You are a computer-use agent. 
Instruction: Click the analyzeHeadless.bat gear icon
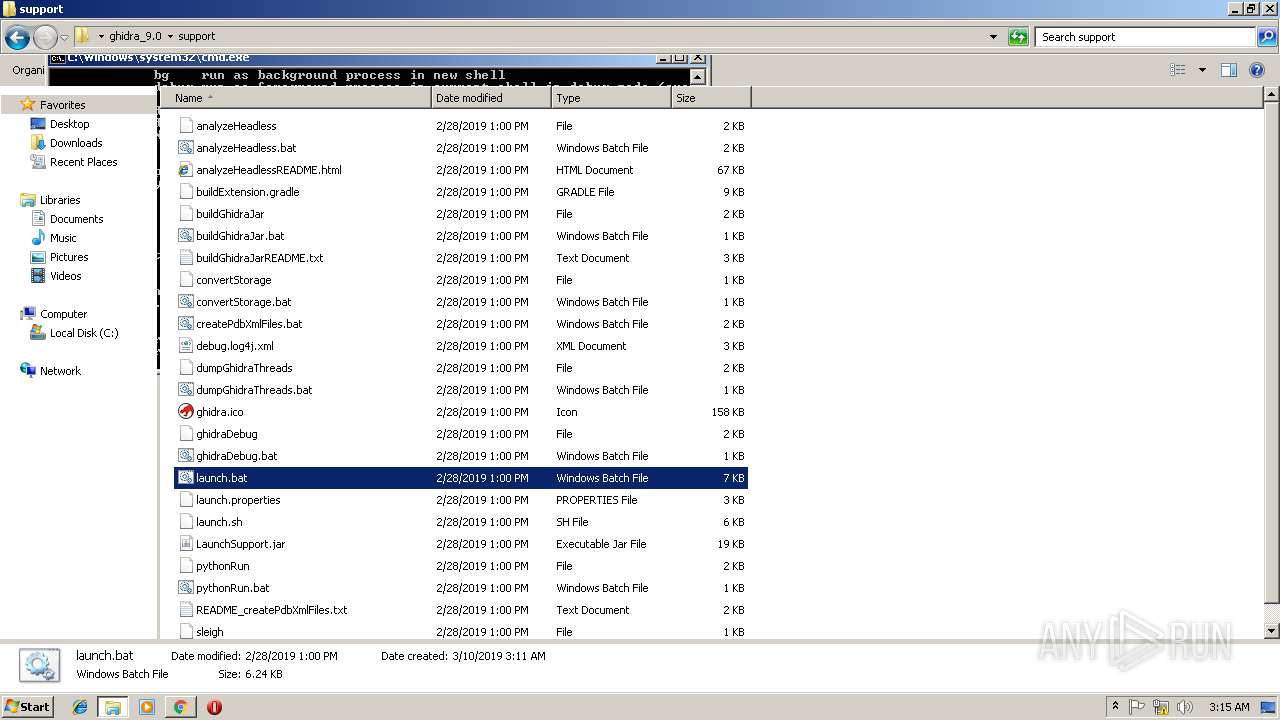coord(185,148)
